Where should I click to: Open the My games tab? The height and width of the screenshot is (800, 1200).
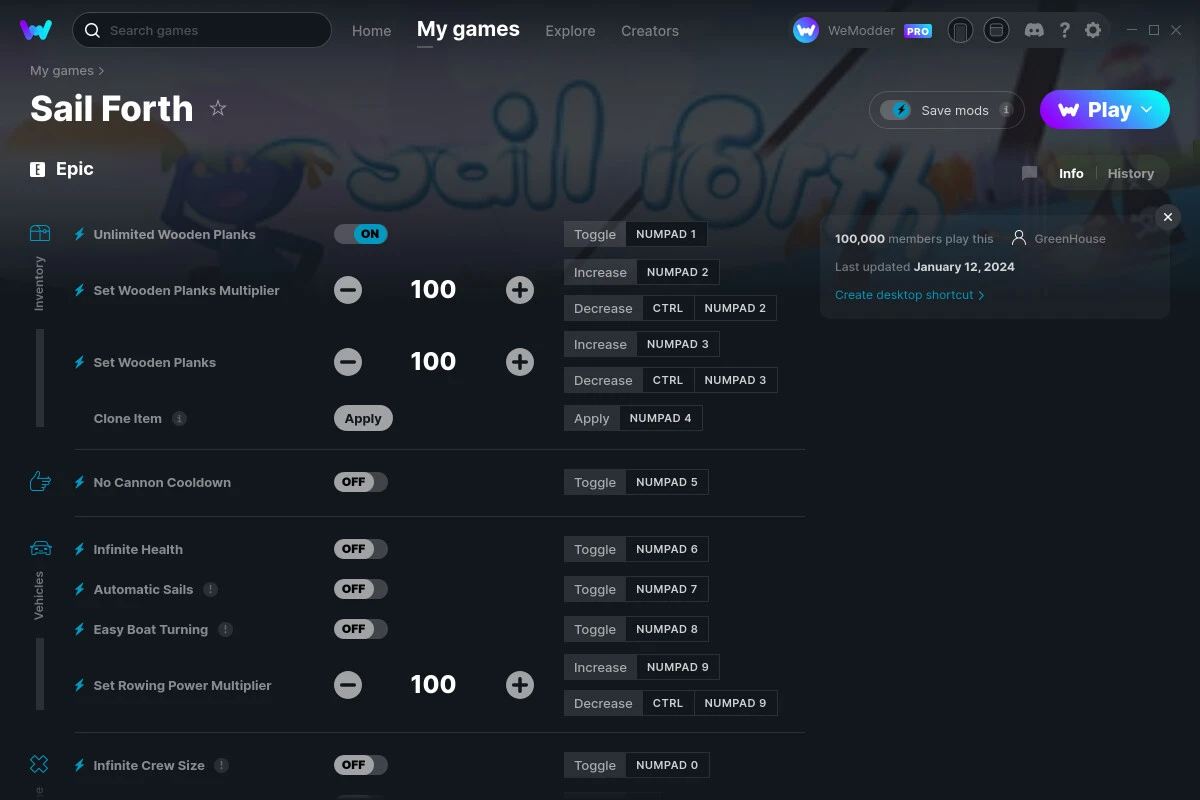468,29
